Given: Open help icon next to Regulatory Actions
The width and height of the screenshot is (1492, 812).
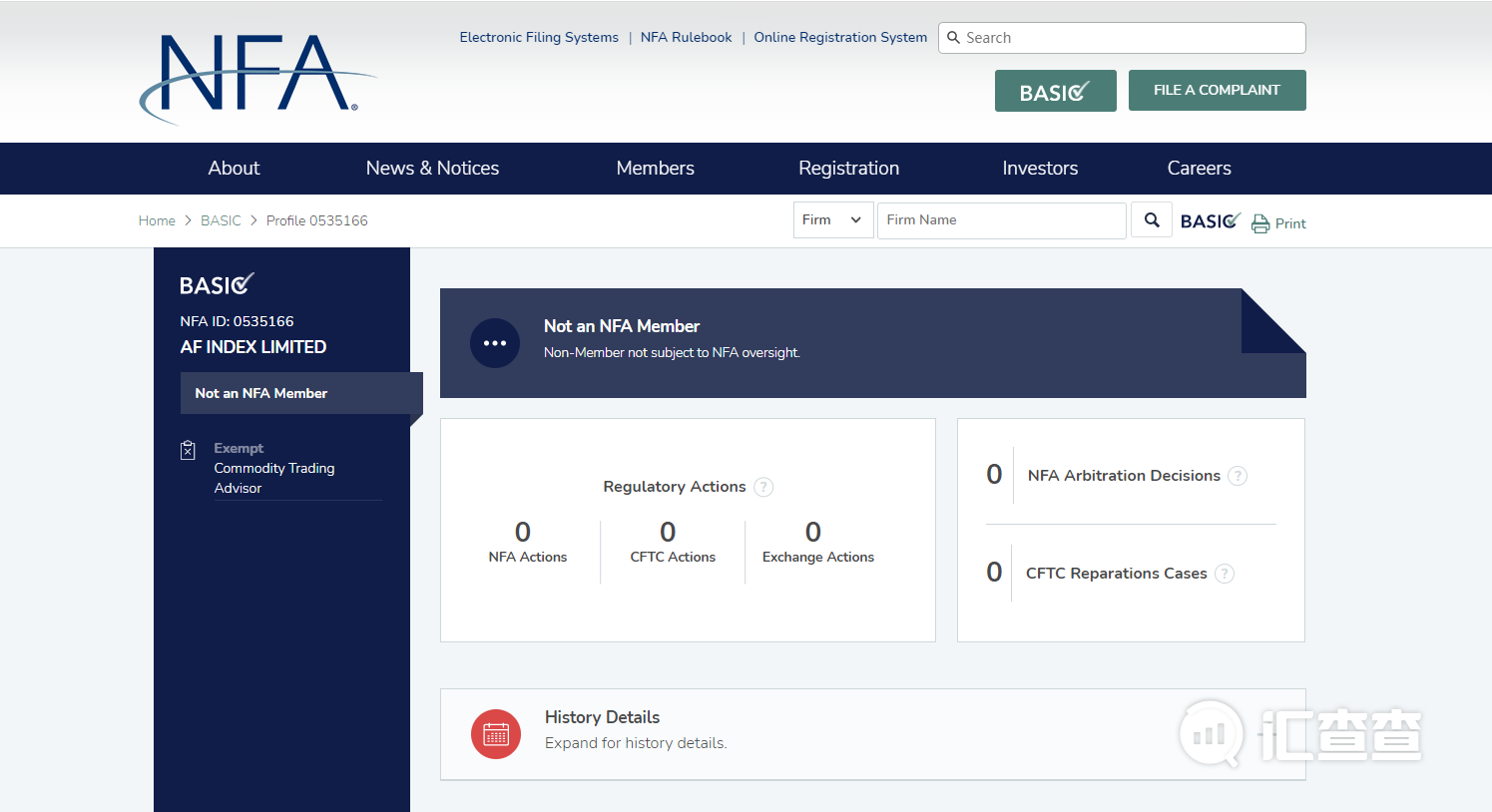Looking at the screenshot, I should [763, 487].
